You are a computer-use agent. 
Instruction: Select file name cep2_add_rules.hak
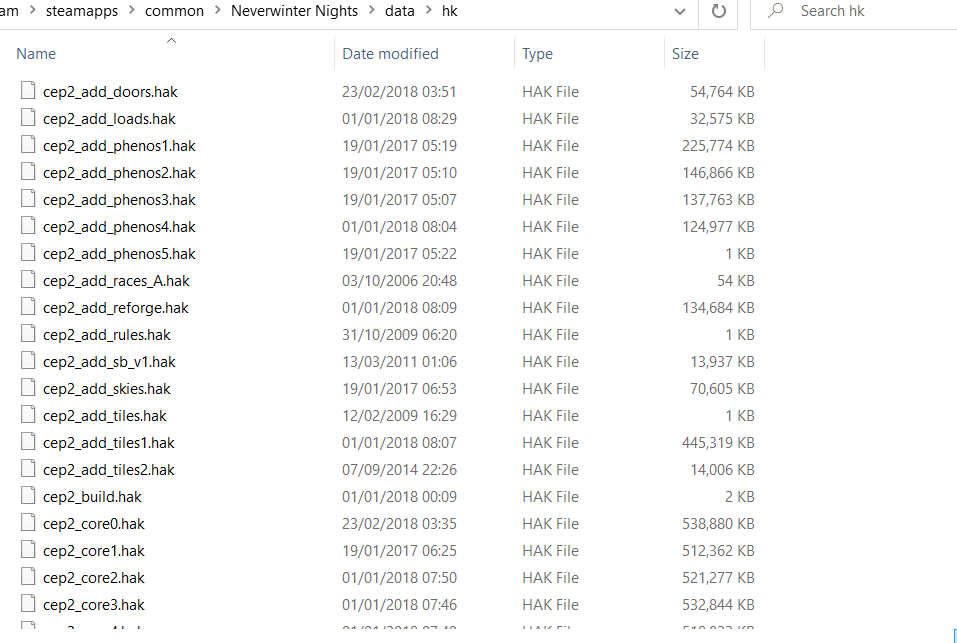pyautogui.click(x=107, y=335)
